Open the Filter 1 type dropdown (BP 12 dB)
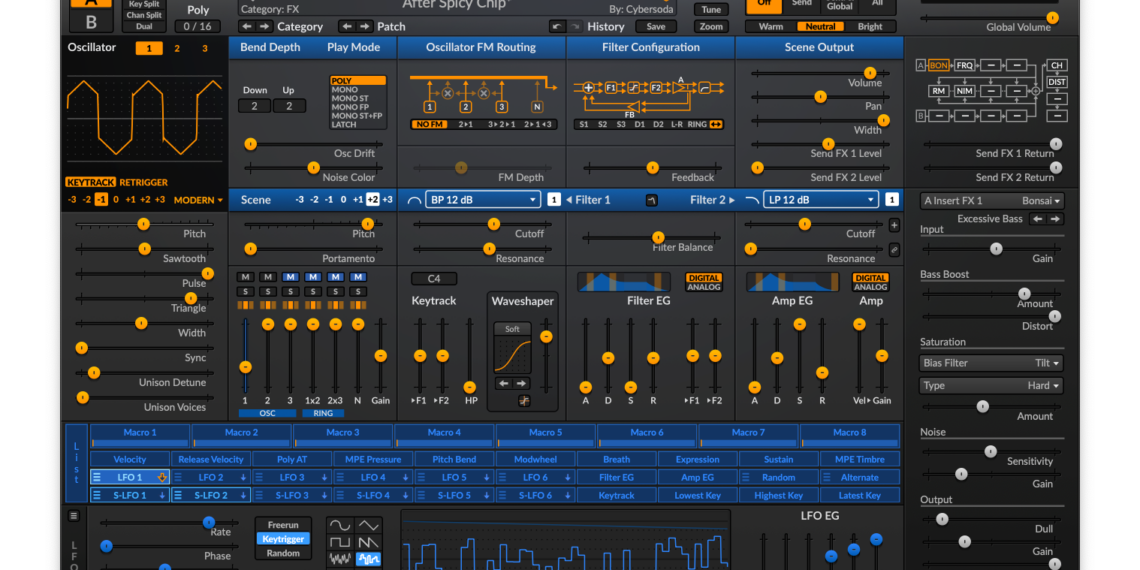Image resolution: width=1140 pixels, height=570 pixels. click(x=483, y=200)
